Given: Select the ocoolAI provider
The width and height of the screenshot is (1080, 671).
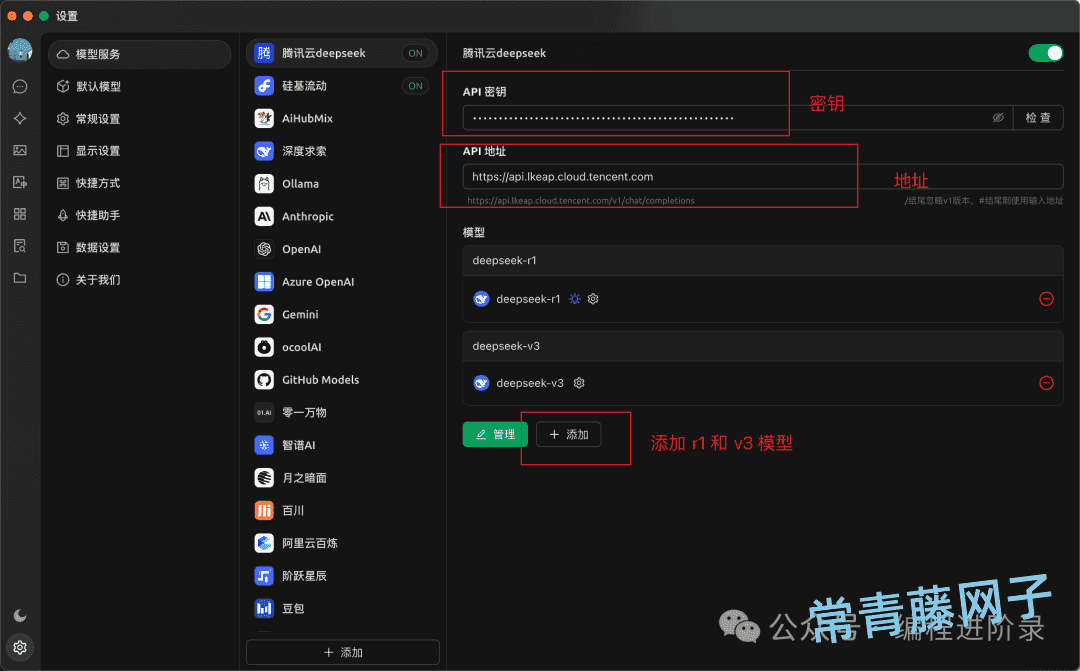Looking at the screenshot, I should point(342,347).
